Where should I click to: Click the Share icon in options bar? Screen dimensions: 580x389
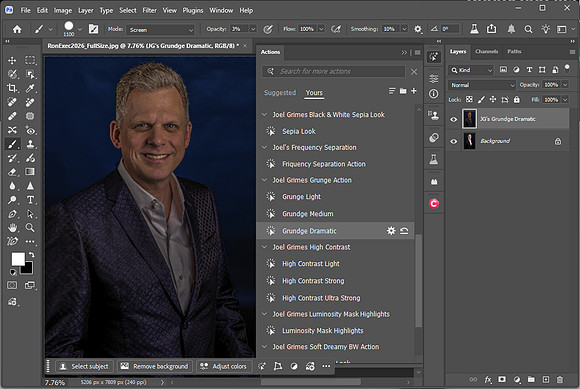pos(491,29)
